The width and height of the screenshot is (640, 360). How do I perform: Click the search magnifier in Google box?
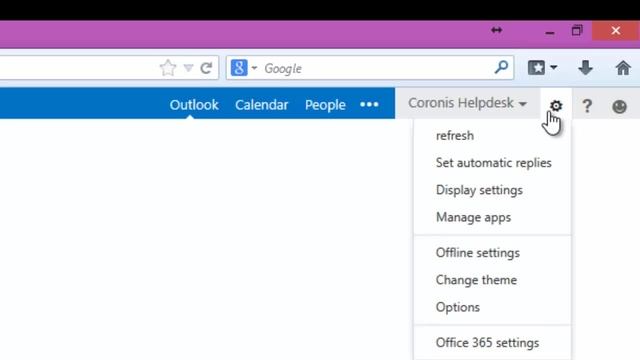pyautogui.click(x=501, y=67)
